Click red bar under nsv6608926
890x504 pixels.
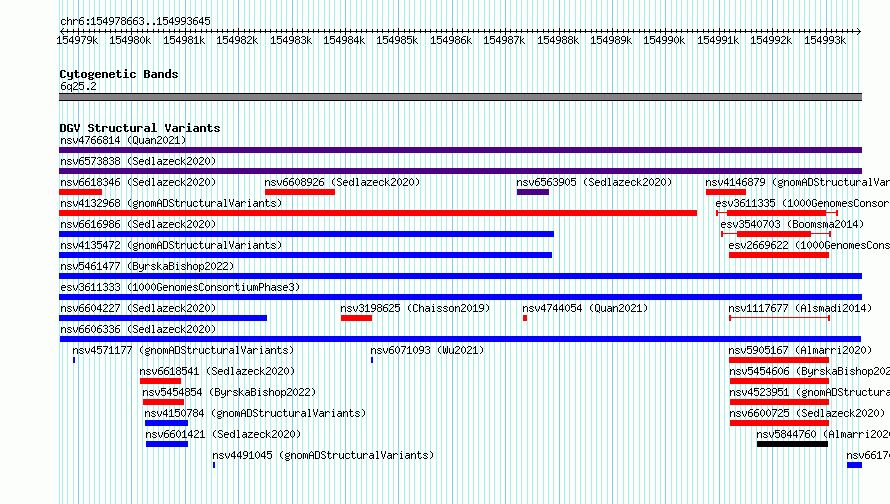click(300, 192)
